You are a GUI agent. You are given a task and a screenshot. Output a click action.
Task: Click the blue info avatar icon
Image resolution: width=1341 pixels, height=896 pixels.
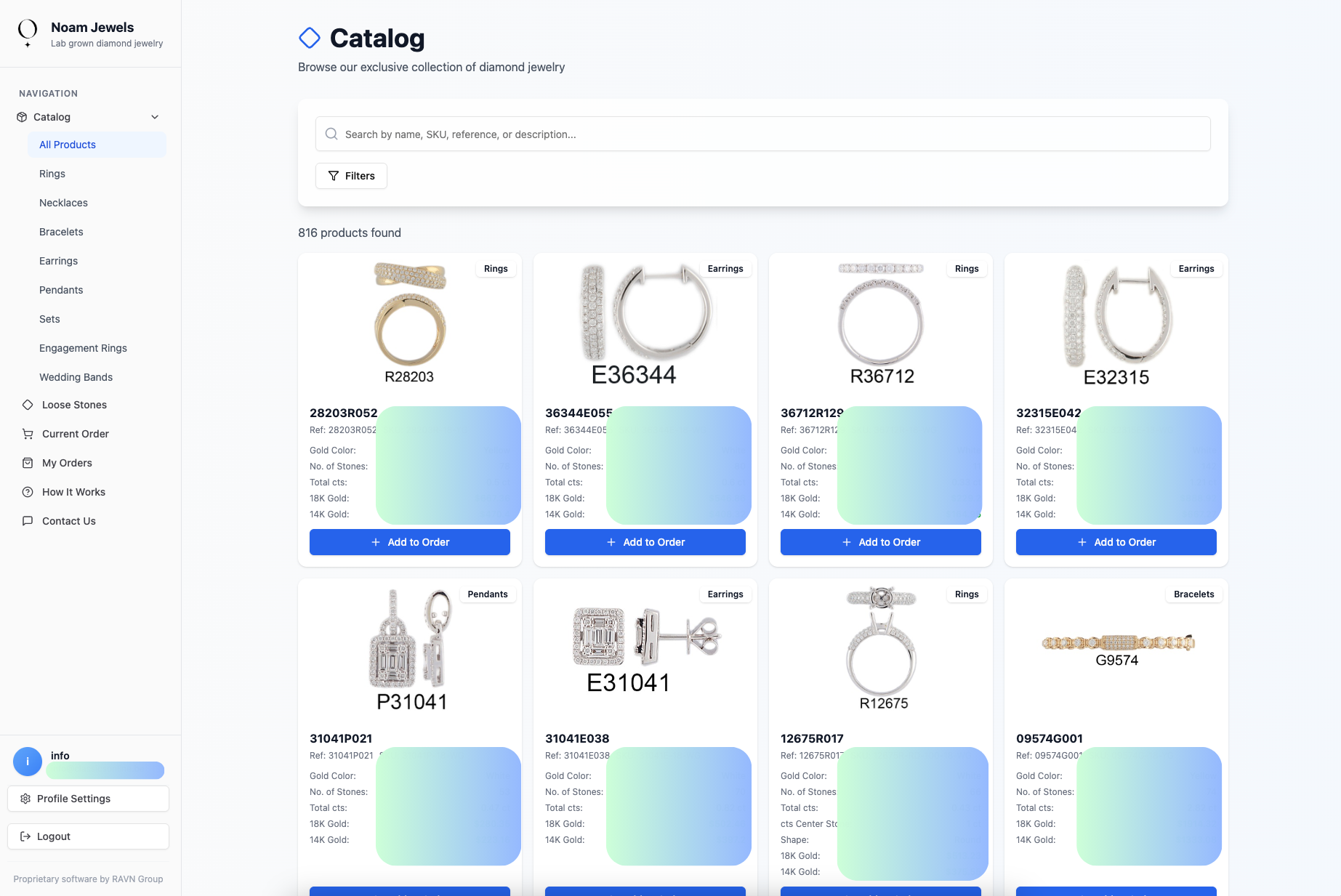pos(28,762)
